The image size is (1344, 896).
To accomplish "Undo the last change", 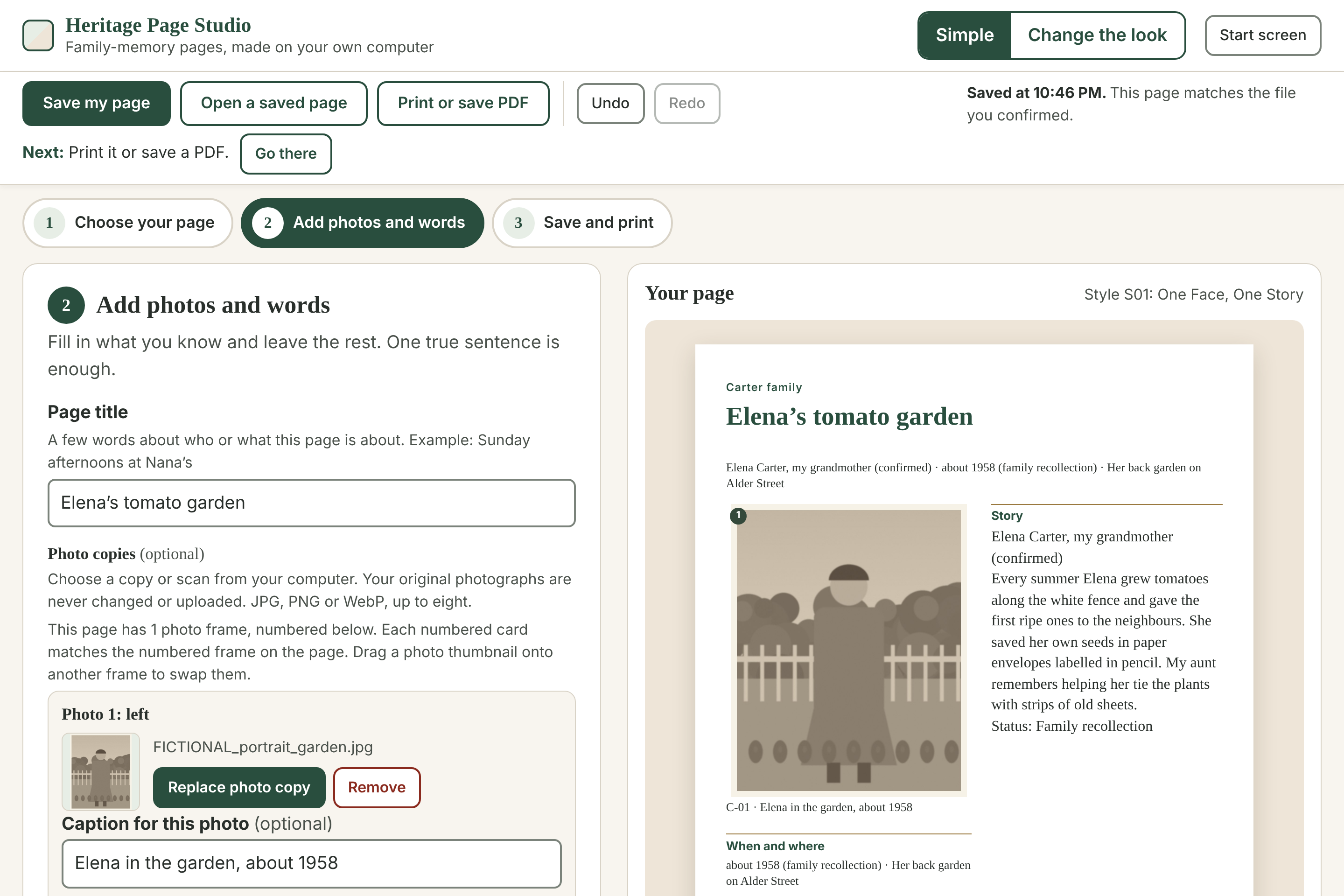I will pyautogui.click(x=610, y=103).
